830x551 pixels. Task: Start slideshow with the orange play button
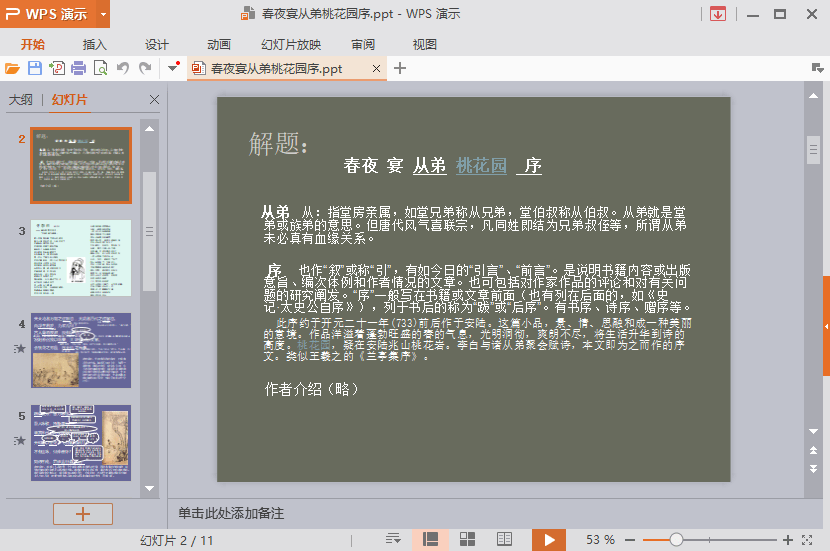coord(548,539)
